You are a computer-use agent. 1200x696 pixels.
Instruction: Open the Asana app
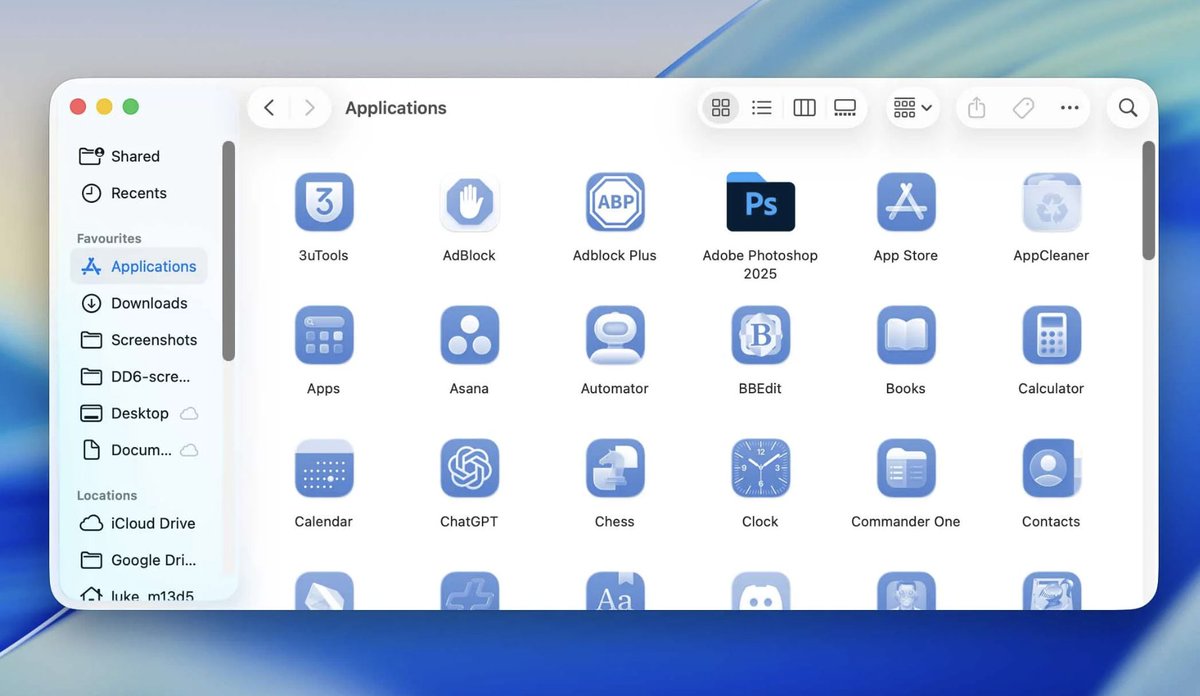tap(469, 335)
